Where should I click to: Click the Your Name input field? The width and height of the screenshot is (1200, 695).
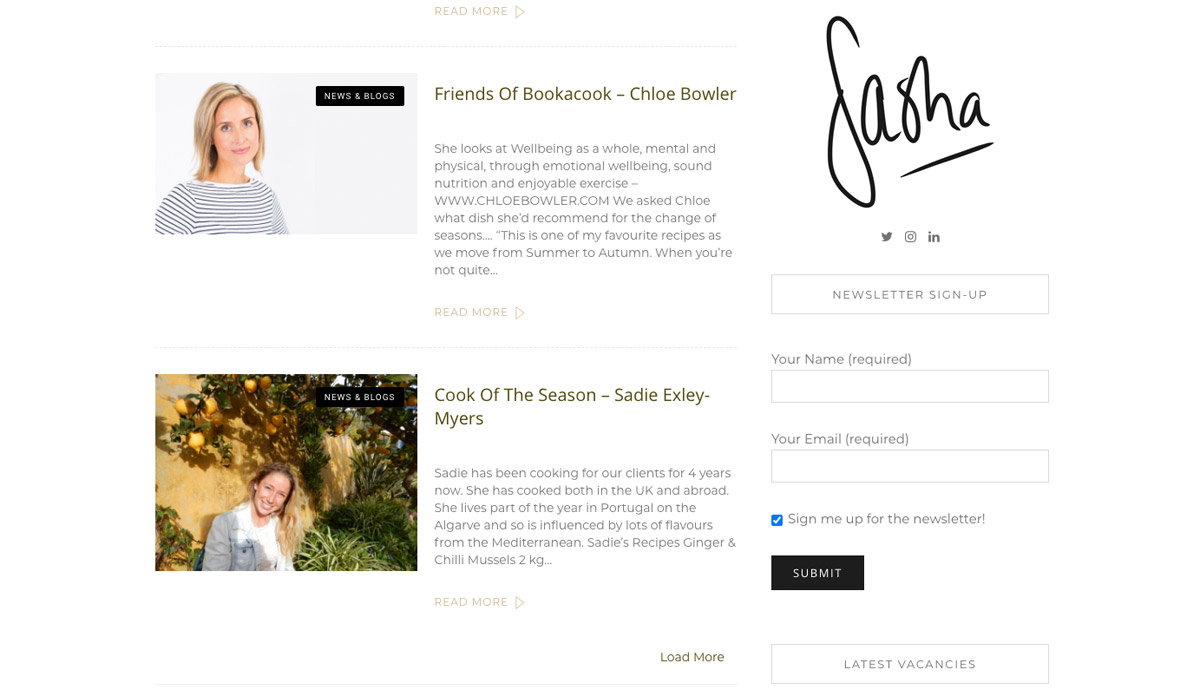[x=910, y=386]
